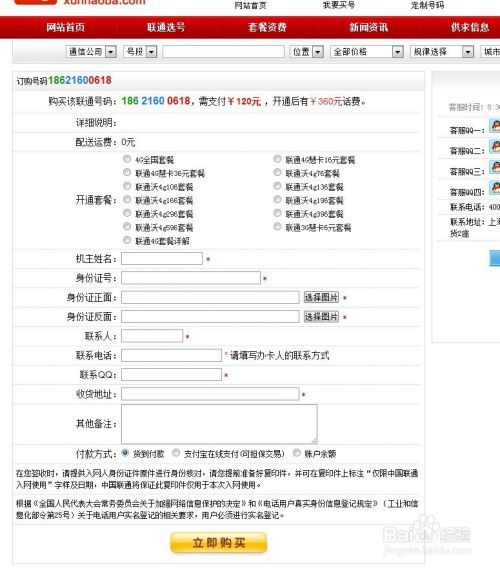Click the number search input field
This screenshot has width=500, height=568.
224,52
